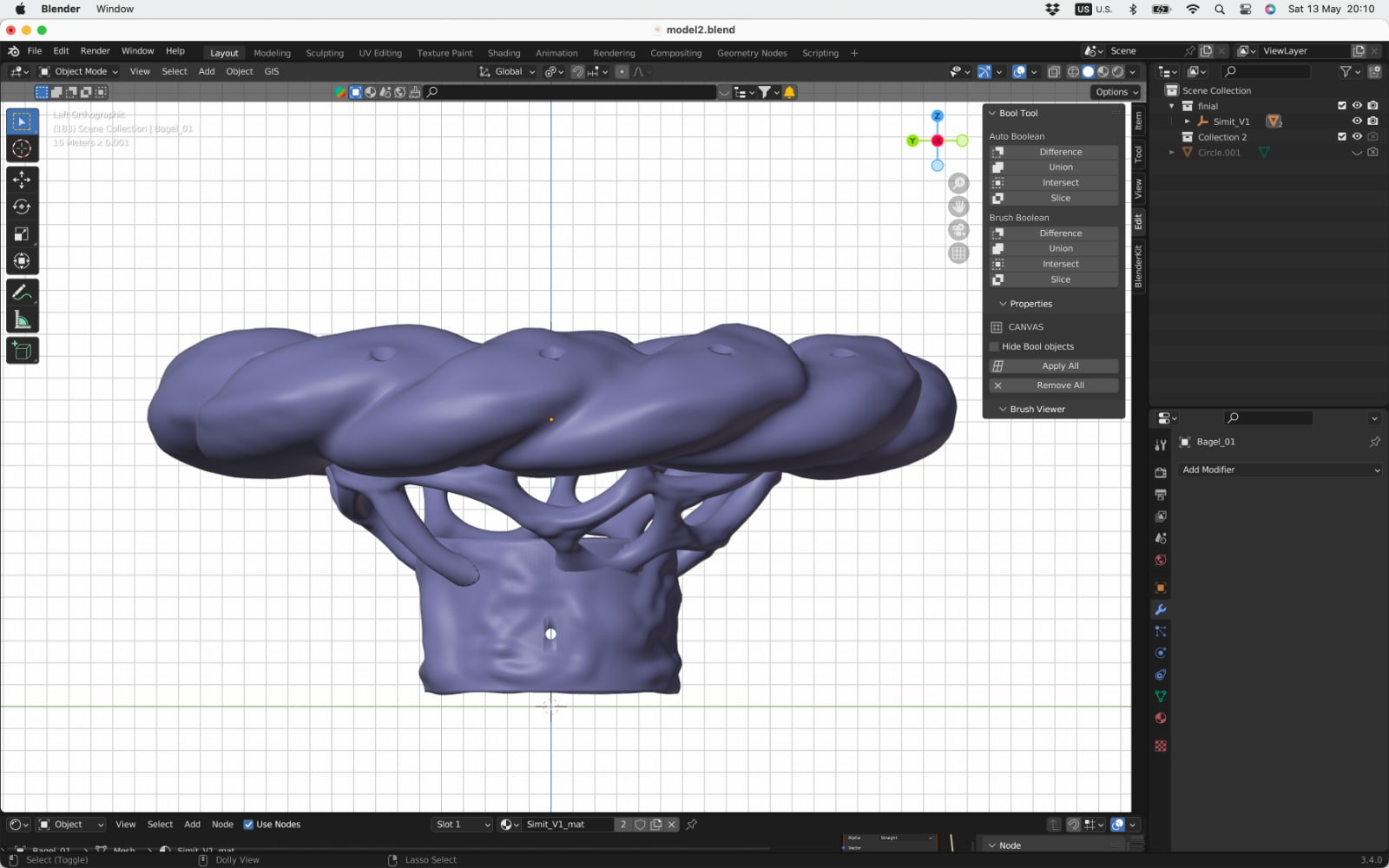
Task: Click Auto Boolean Difference button
Action: (x=1060, y=152)
